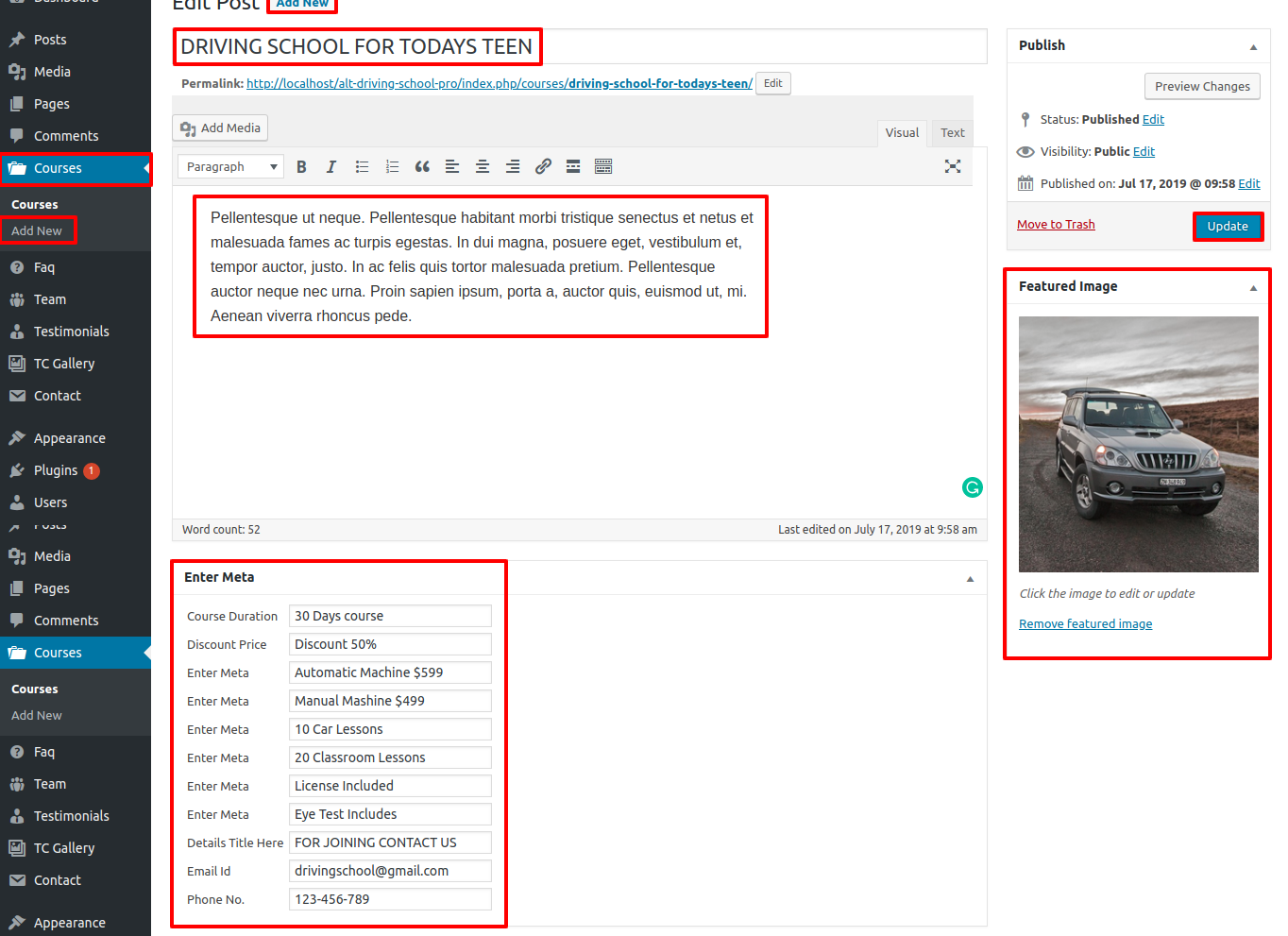Image resolution: width=1288 pixels, height=936 pixels.
Task: Click Add New beside Edit Post heading
Action: [x=302, y=4]
